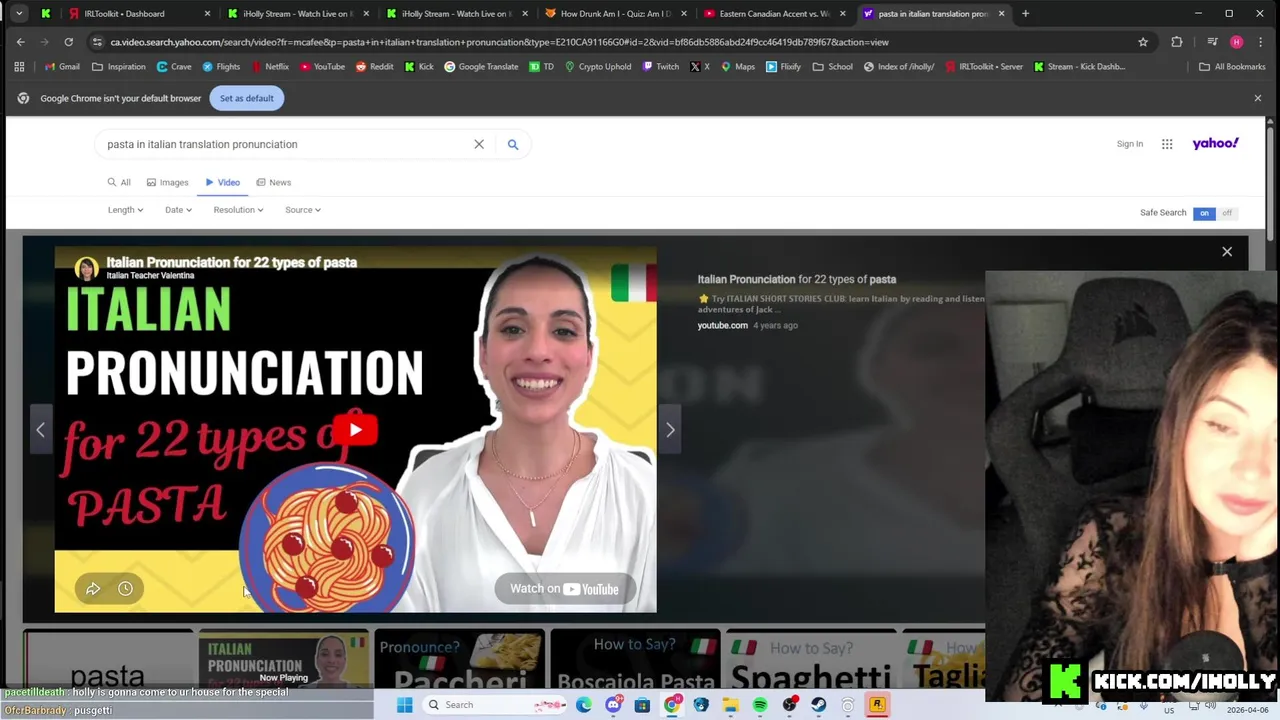This screenshot has height=720, width=1280.
Task: Open YouTube bookmark
Action: point(322,67)
